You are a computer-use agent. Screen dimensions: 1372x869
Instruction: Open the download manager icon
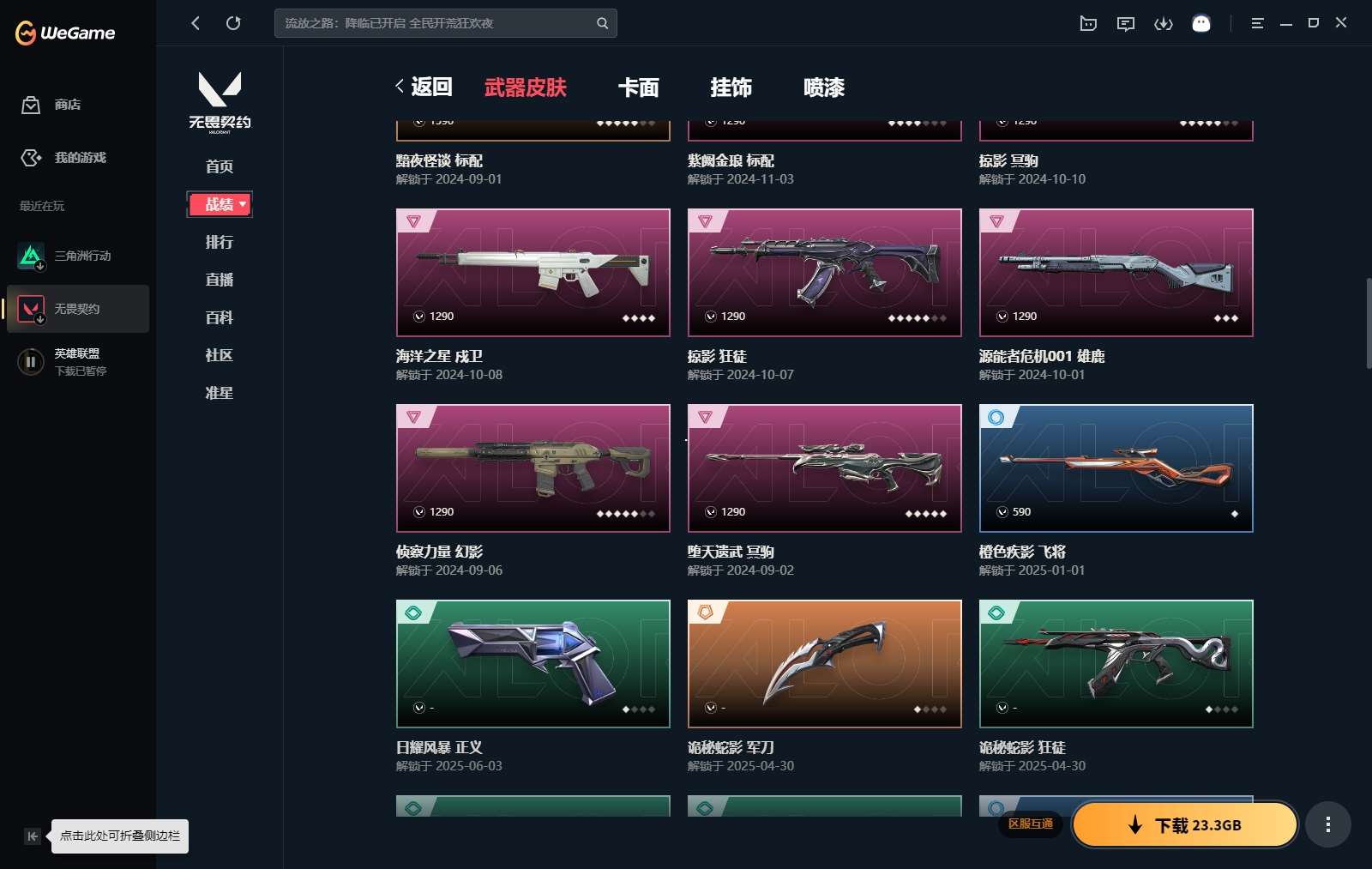[1164, 23]
